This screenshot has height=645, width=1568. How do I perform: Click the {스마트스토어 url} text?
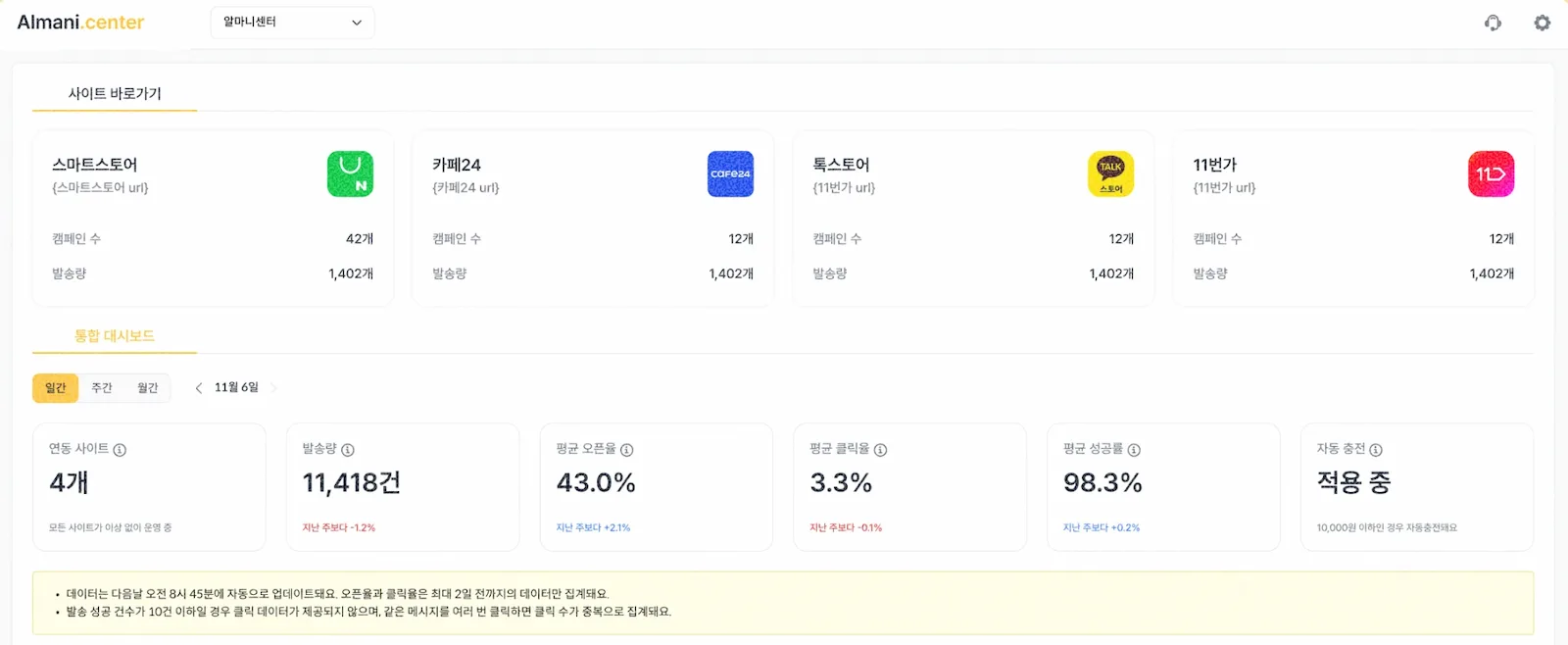click(100, 187)
